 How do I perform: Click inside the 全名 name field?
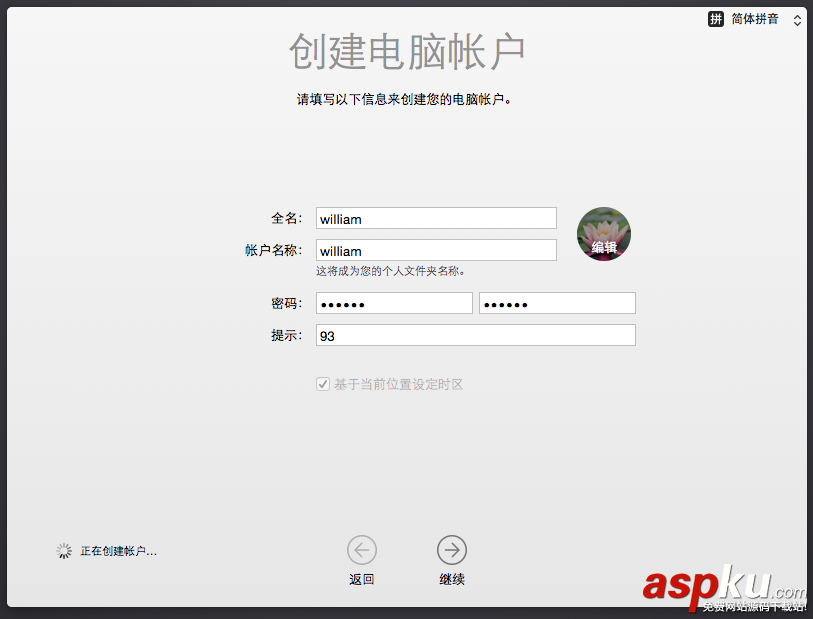coord(435,218)
